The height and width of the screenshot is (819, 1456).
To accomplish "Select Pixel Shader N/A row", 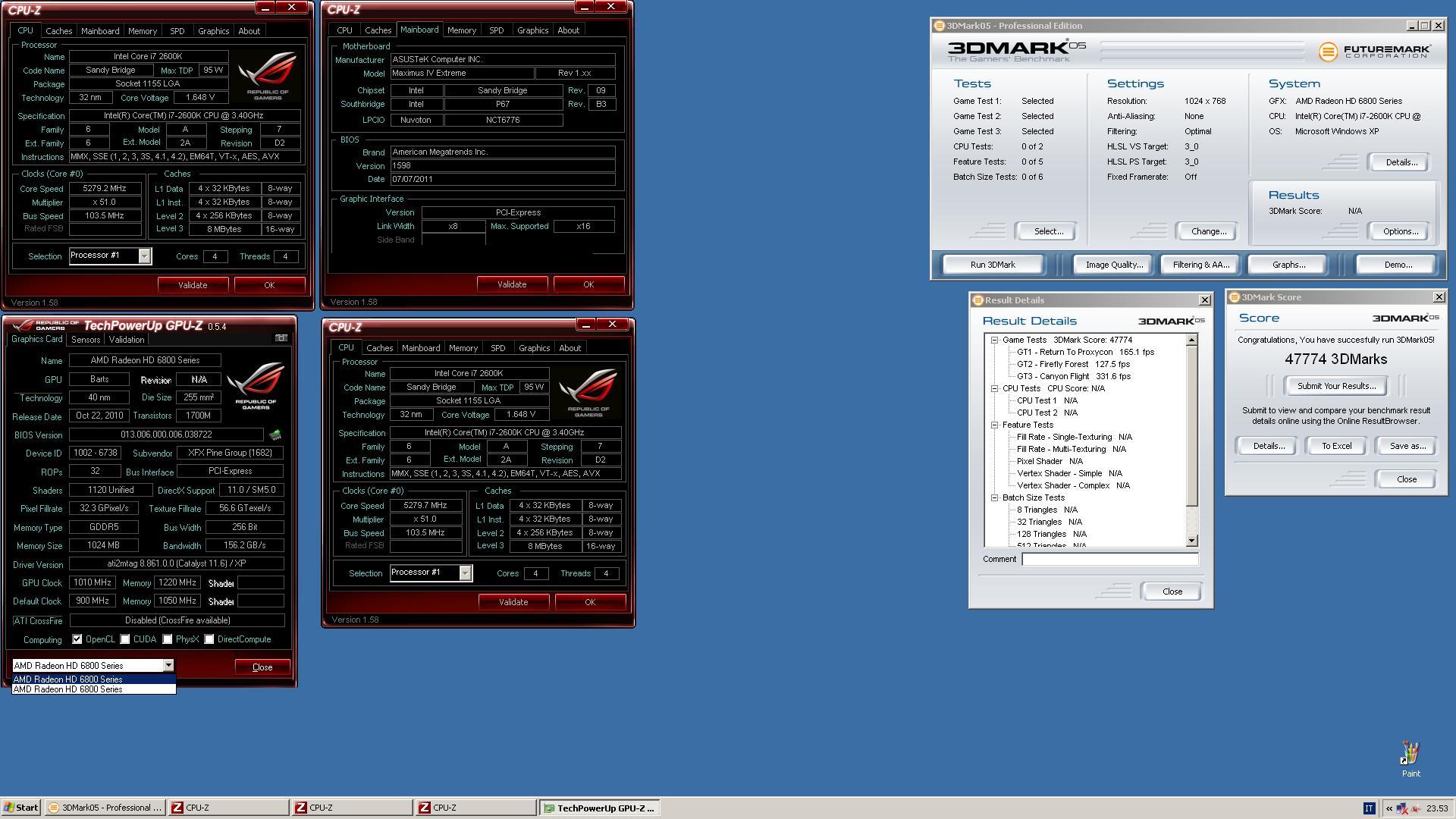I will (1050, 461).
